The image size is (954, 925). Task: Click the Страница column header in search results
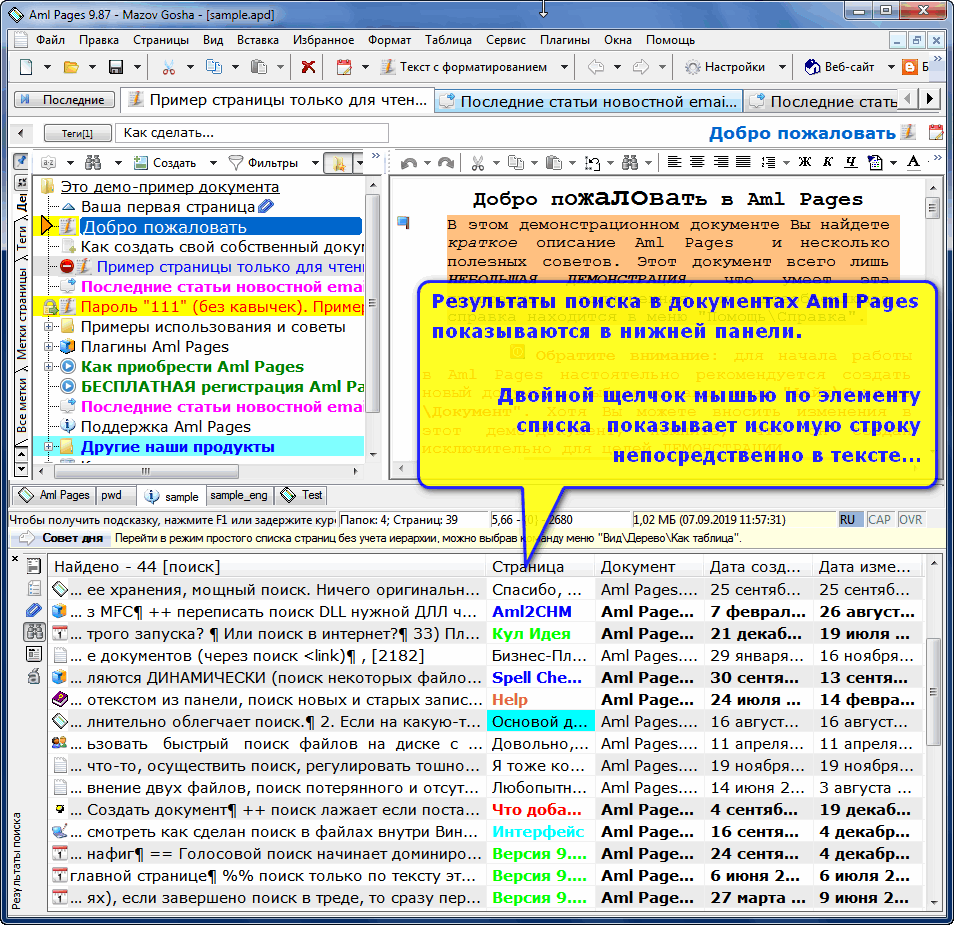540,567
